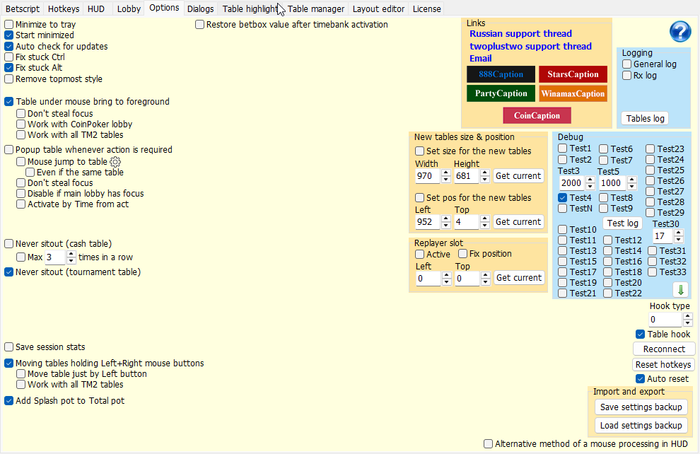Screen dimensions: 700x454
Task: Click Save settings backup
Action: pos(641,407)
